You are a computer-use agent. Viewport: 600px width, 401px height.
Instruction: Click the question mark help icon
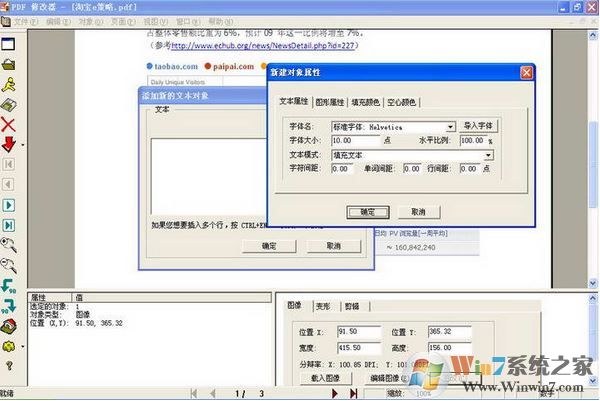pos(9,366)
